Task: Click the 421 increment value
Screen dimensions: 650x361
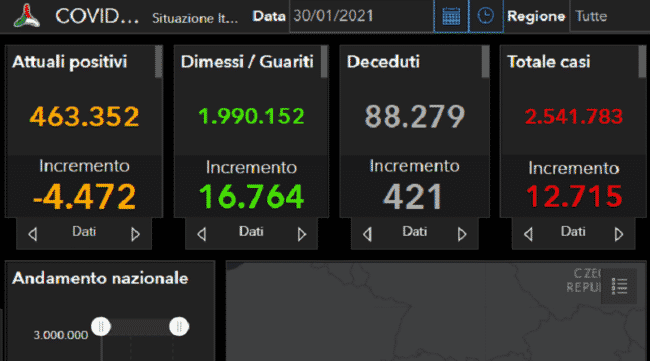Action: [413, 197]
